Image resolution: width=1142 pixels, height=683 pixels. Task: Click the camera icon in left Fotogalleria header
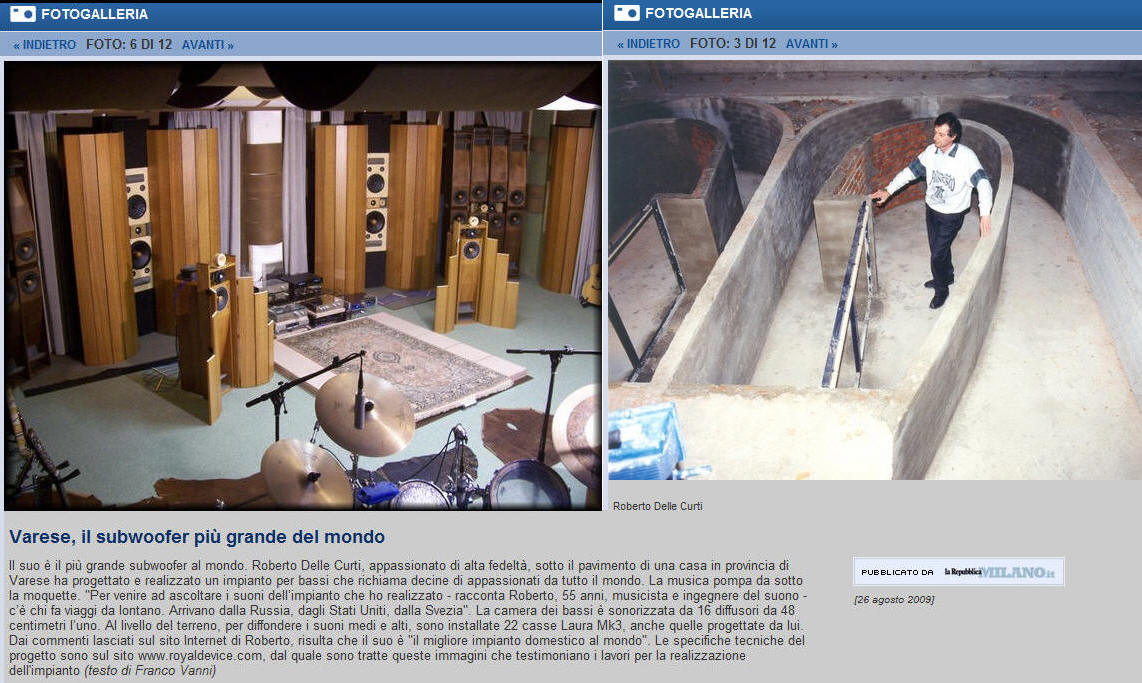pyautogui.click(x=23, y=14)
